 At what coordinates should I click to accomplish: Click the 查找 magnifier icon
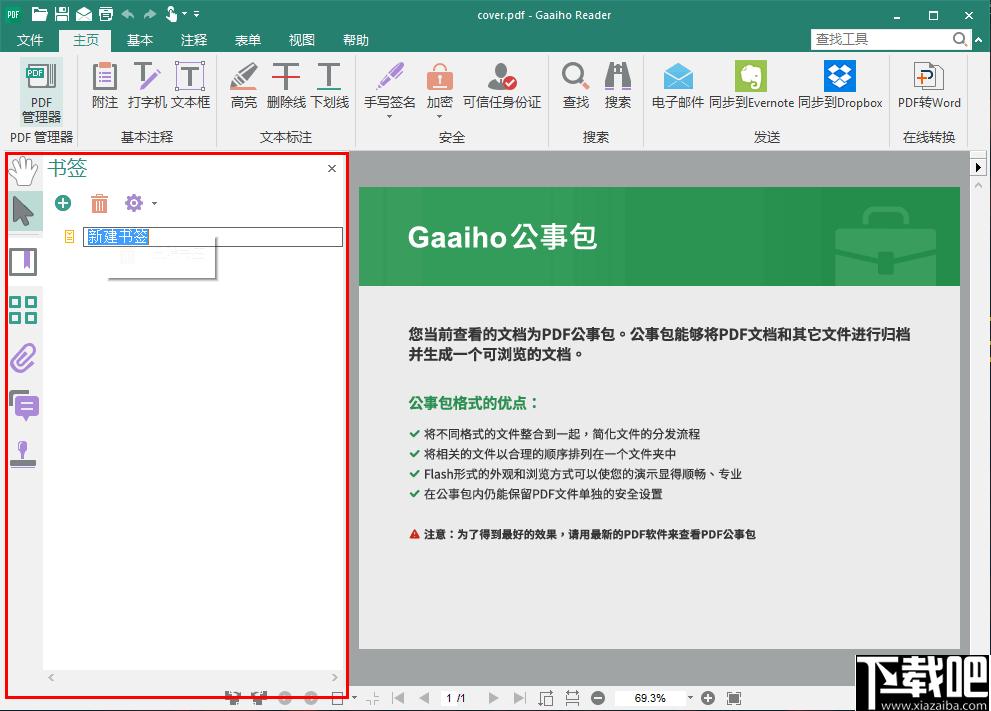pyautogui.click(x=575, y=76)
